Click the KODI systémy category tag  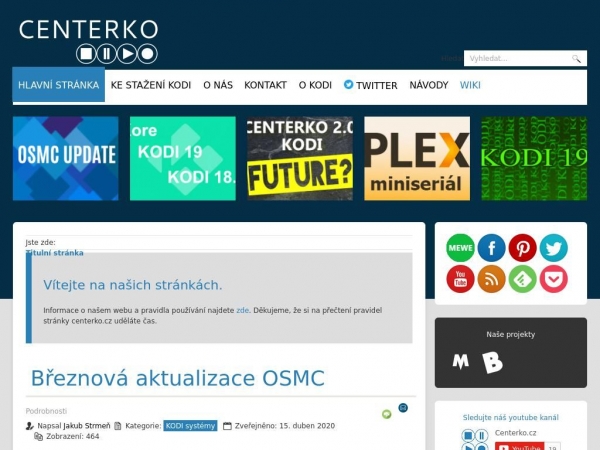tap(190, 426)
